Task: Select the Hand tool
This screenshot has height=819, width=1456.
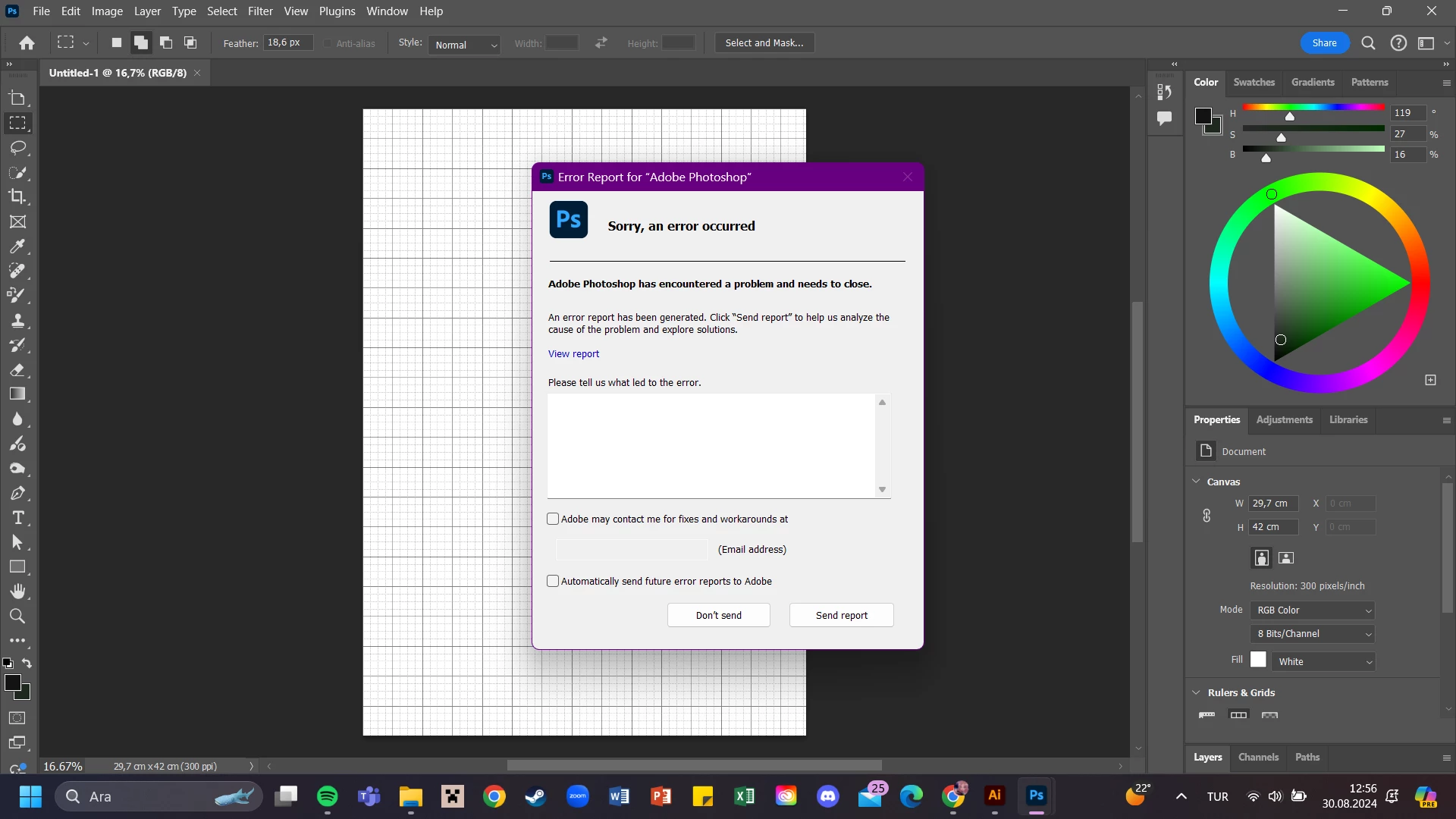Action: click(17, 591)
